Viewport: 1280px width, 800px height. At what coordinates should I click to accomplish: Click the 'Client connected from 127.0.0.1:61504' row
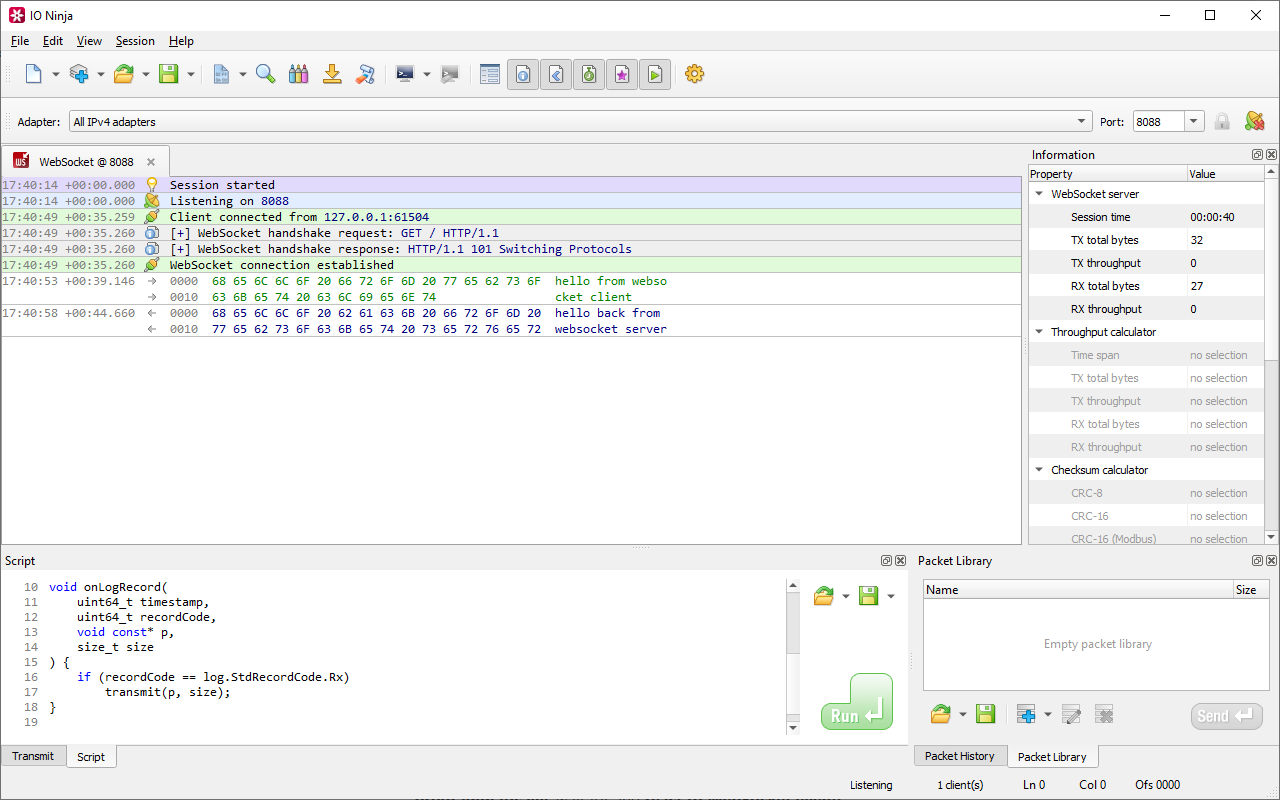[x=511, y=217]
